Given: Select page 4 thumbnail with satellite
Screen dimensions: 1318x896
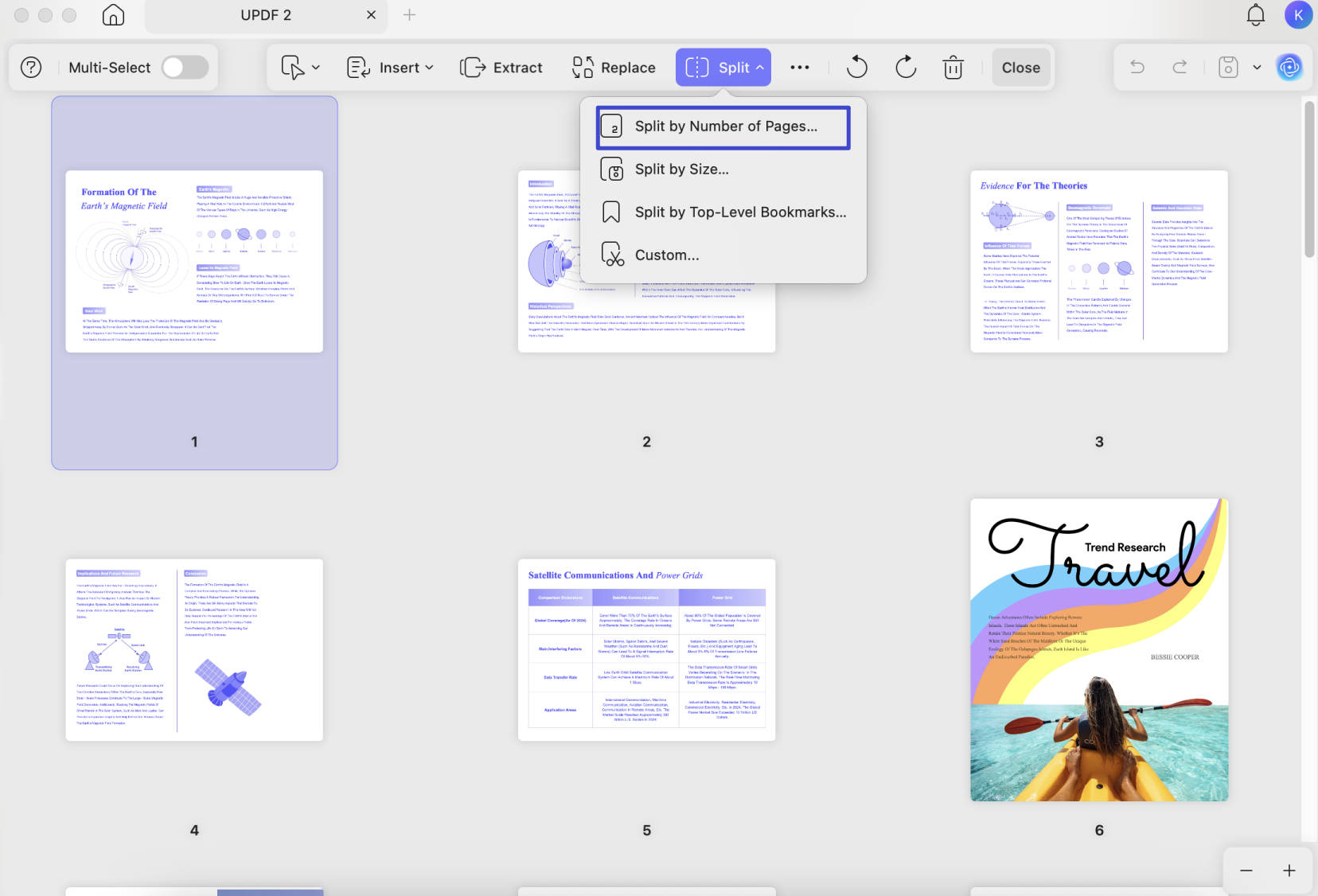Looking at the screenshot, I should click(194, 649).
